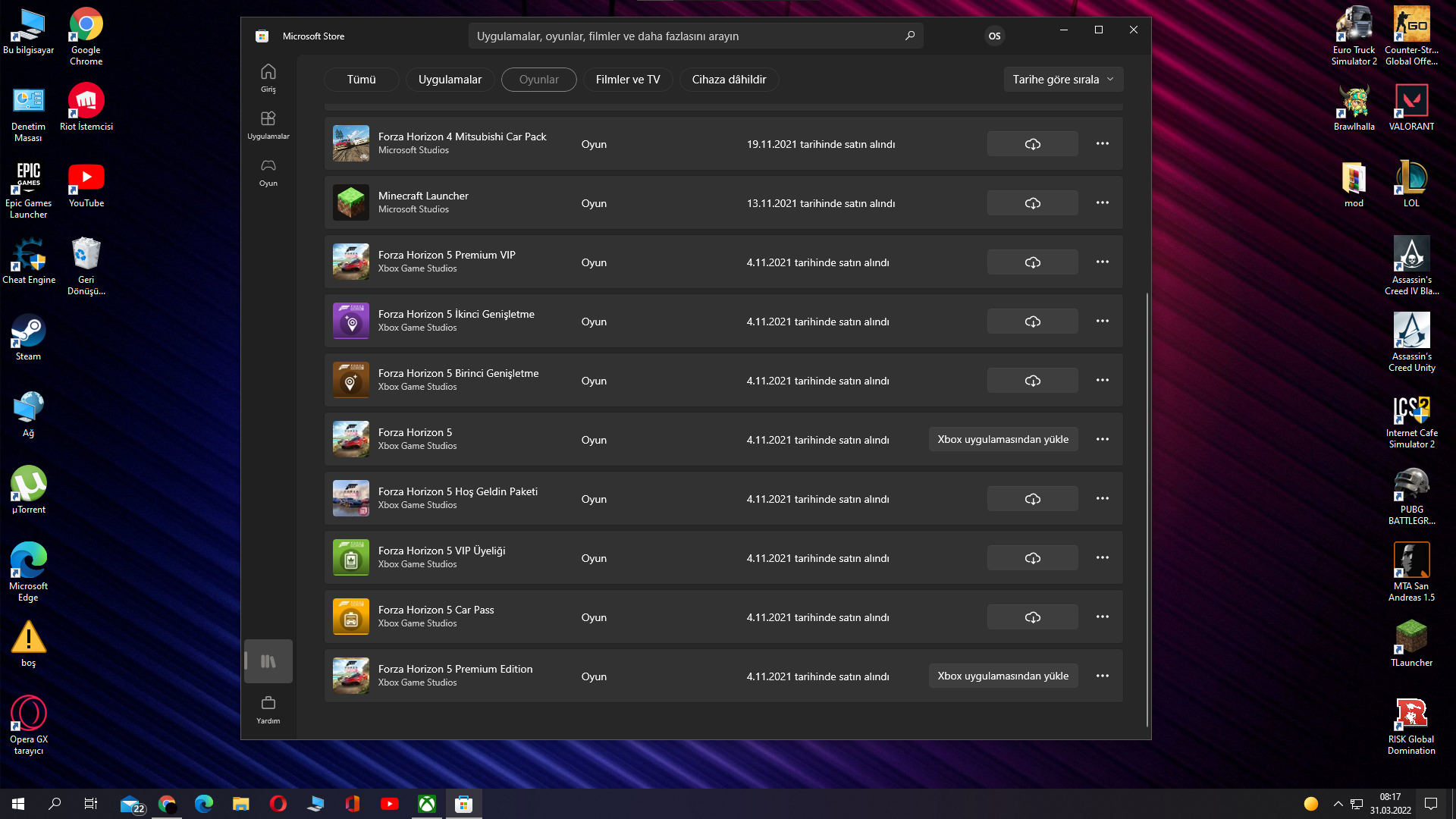The width and height of the screenshot is (1456, 819).
Task: Select the Epic Games Launcher desktop icon
Action: click(28, 190)
